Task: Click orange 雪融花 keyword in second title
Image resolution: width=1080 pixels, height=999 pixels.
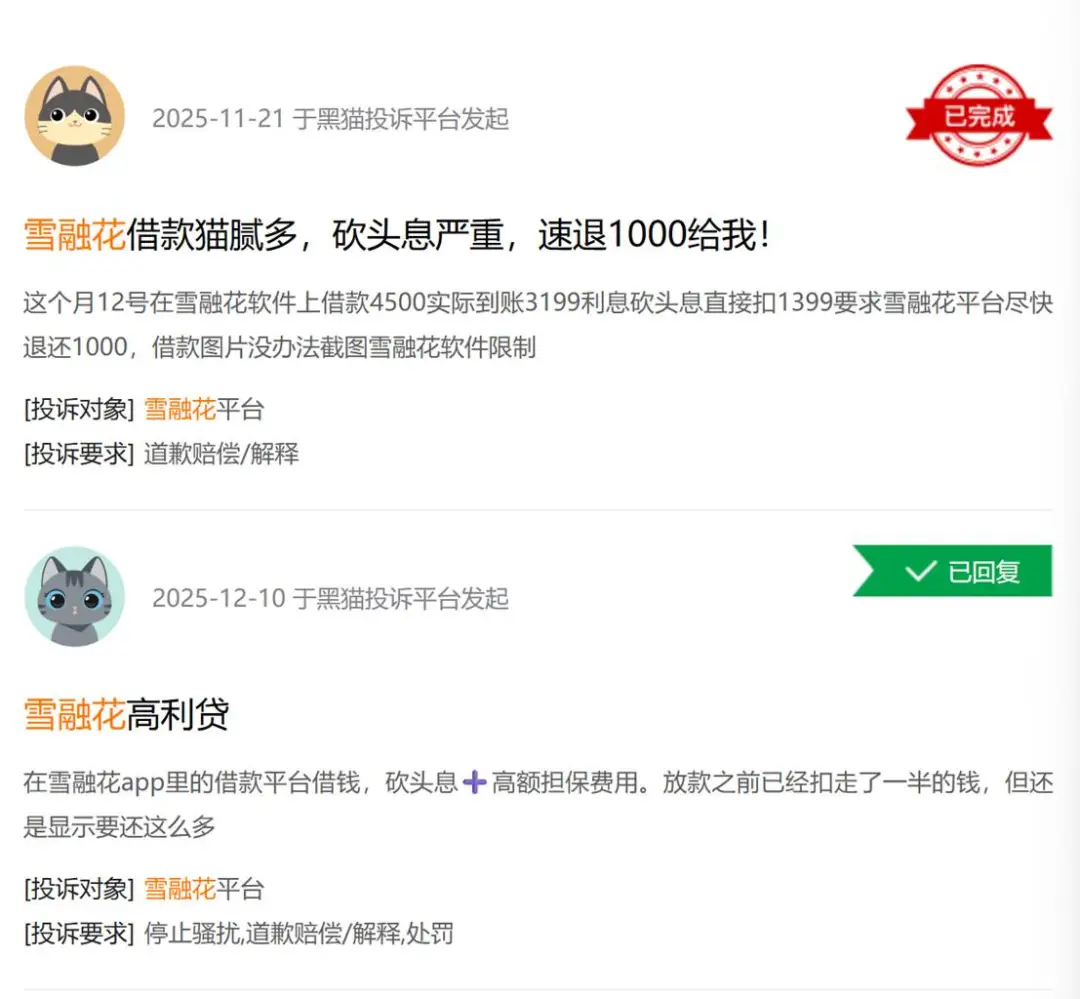Action: click(x=74, y=714)
